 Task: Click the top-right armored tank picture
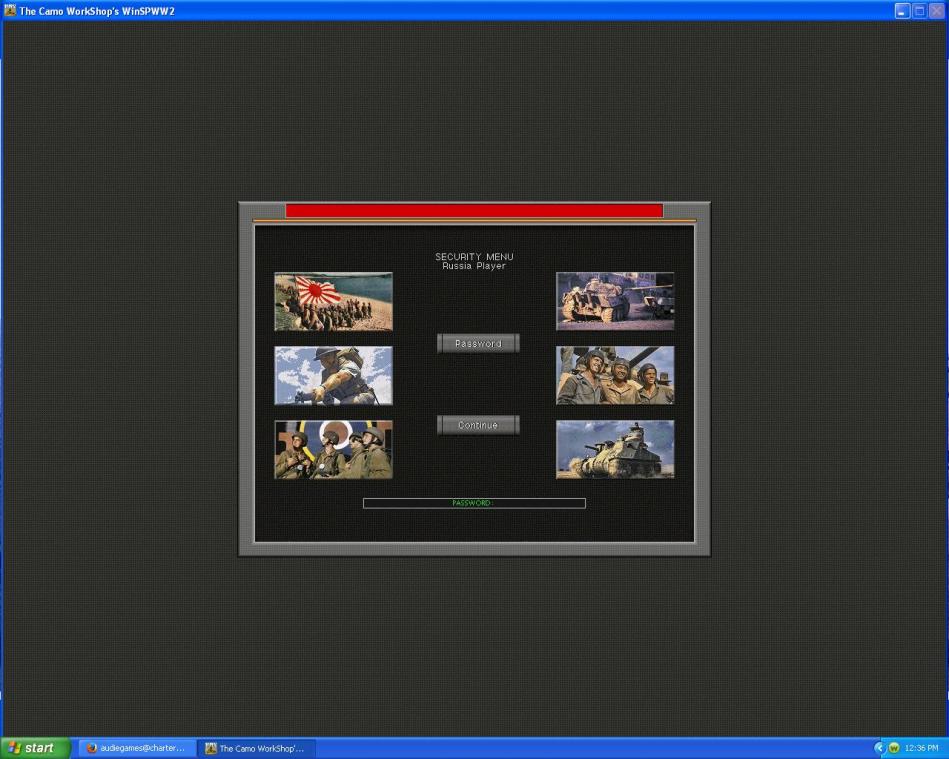coord(615,301)
